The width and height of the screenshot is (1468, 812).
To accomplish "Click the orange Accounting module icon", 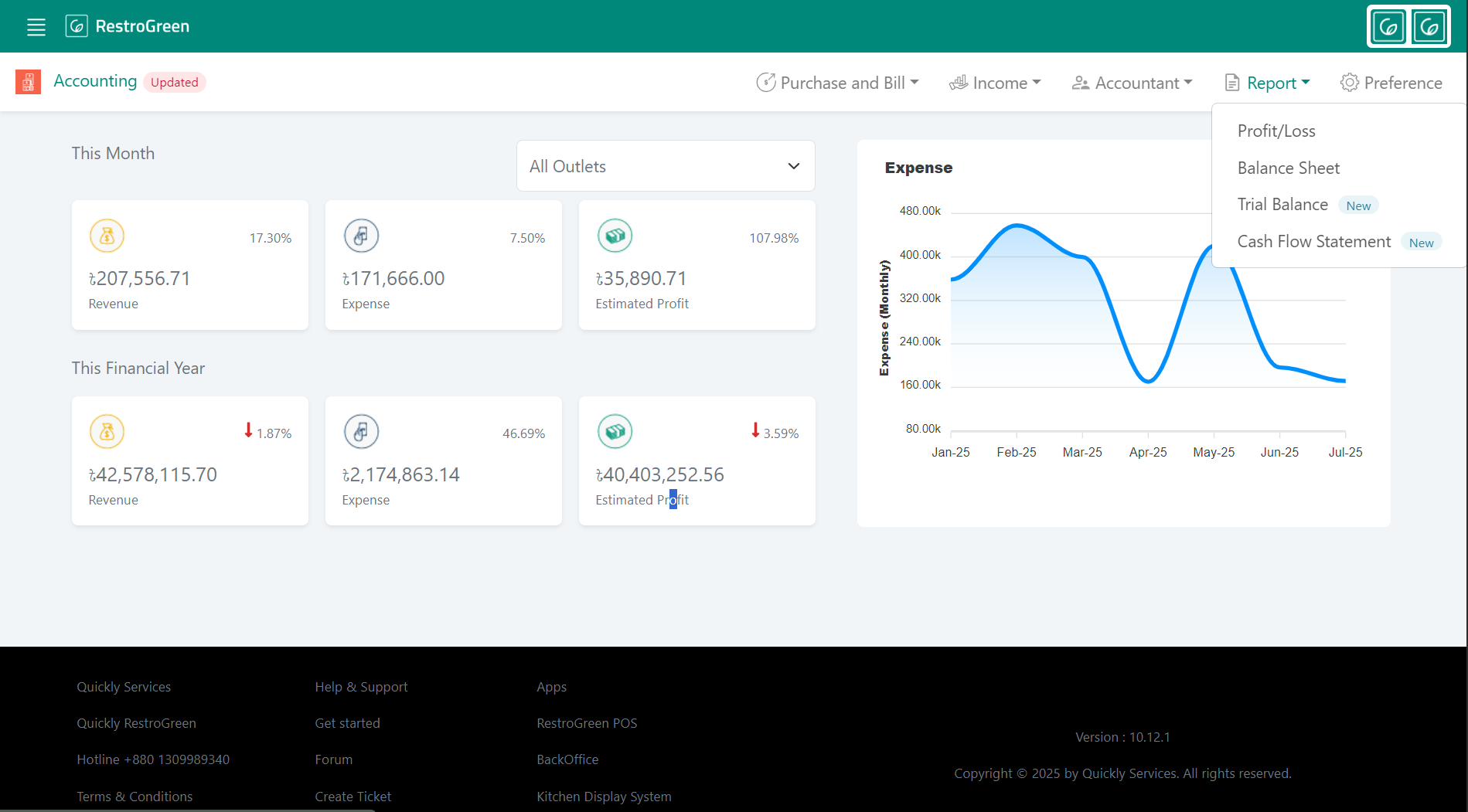I will pyautogui.click(x=28, y=82).
